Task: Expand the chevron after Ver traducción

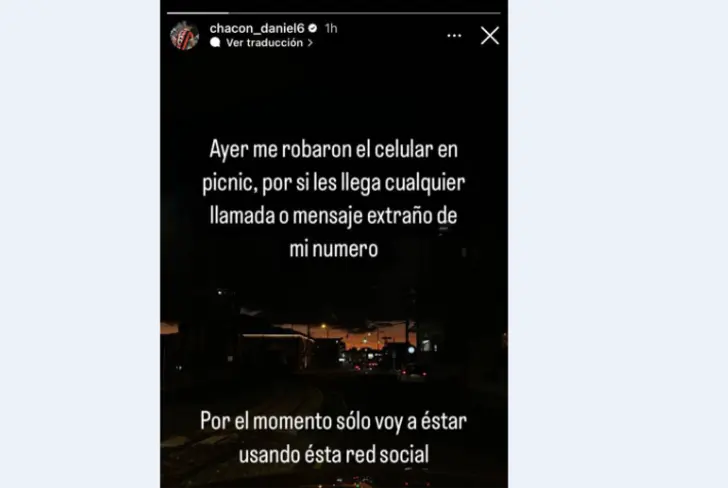Action: tap(310, 43)
